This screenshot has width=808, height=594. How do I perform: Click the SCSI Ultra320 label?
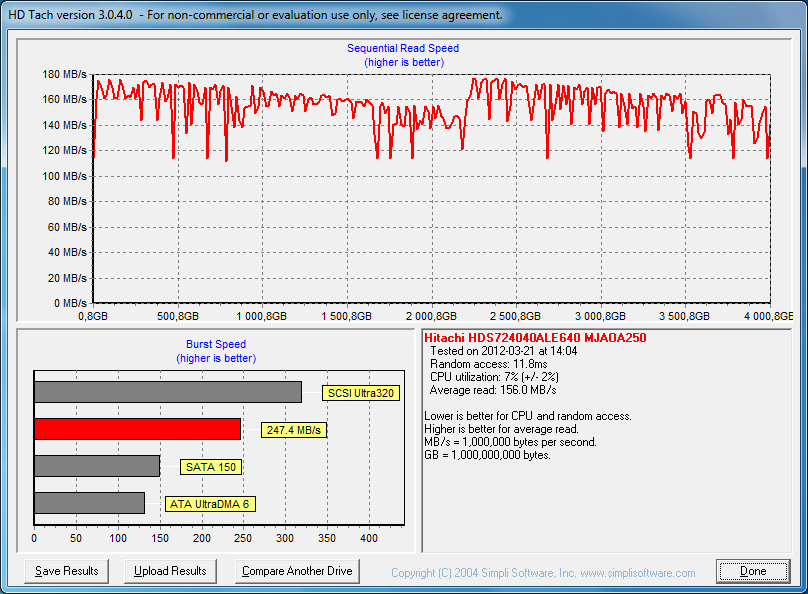361,393
